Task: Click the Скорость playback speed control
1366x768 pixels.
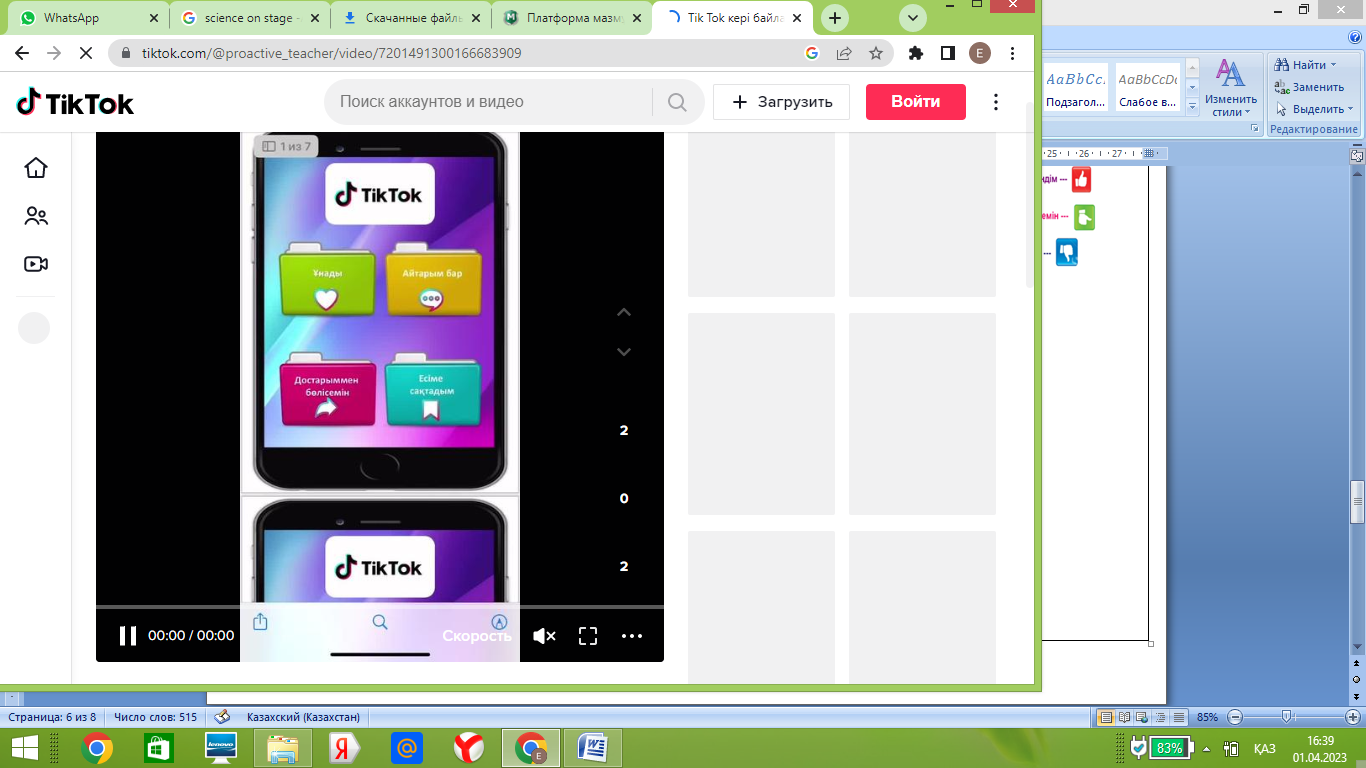Action: pos(477,636)
